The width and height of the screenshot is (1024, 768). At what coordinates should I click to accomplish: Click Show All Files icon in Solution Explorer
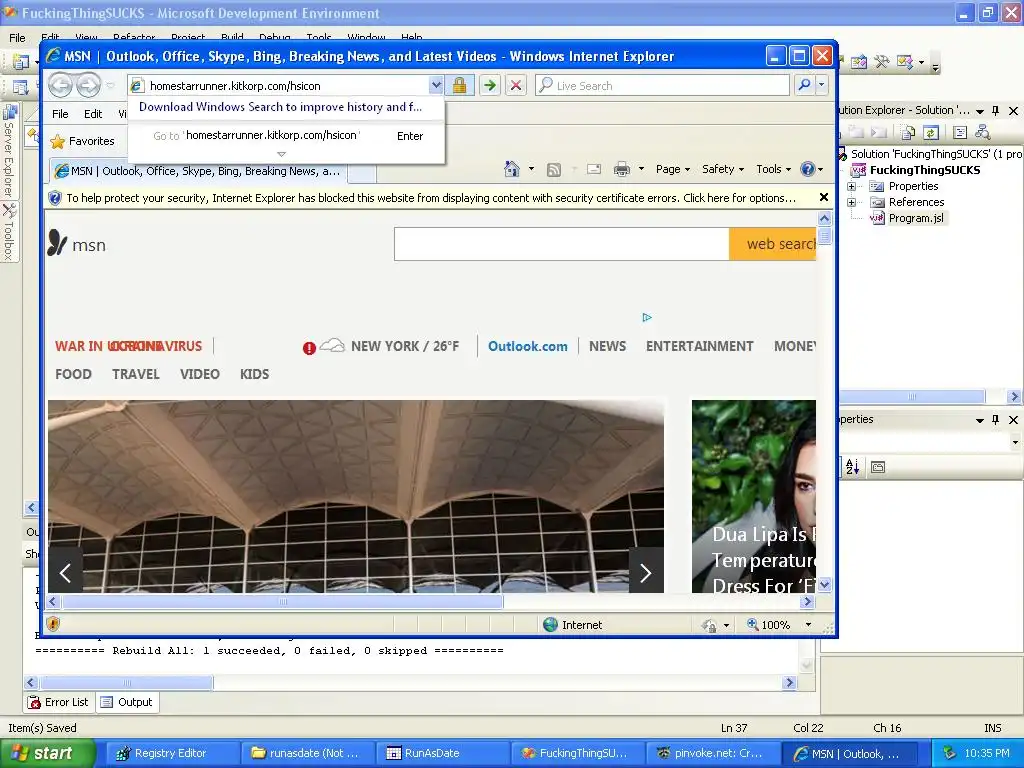click(x=907, y=133)
